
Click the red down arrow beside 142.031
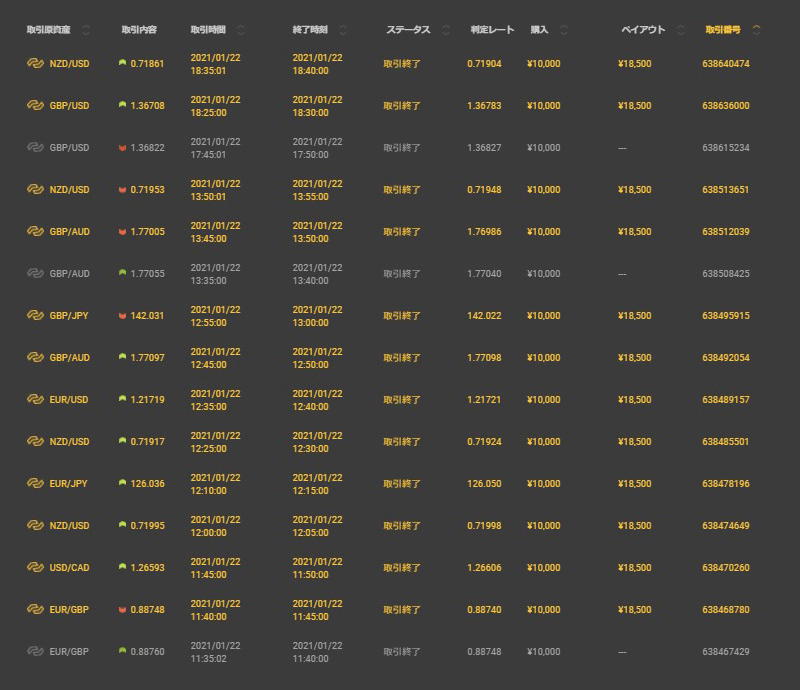[x=122, y=315]
